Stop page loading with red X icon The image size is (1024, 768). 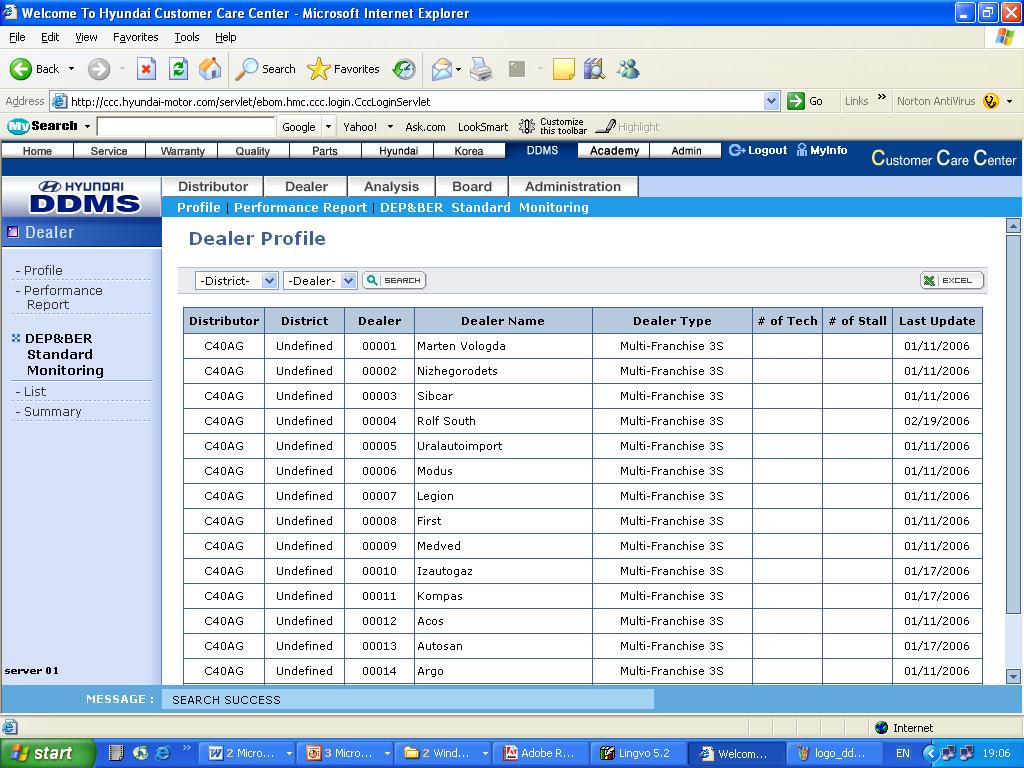pos(146,69)
